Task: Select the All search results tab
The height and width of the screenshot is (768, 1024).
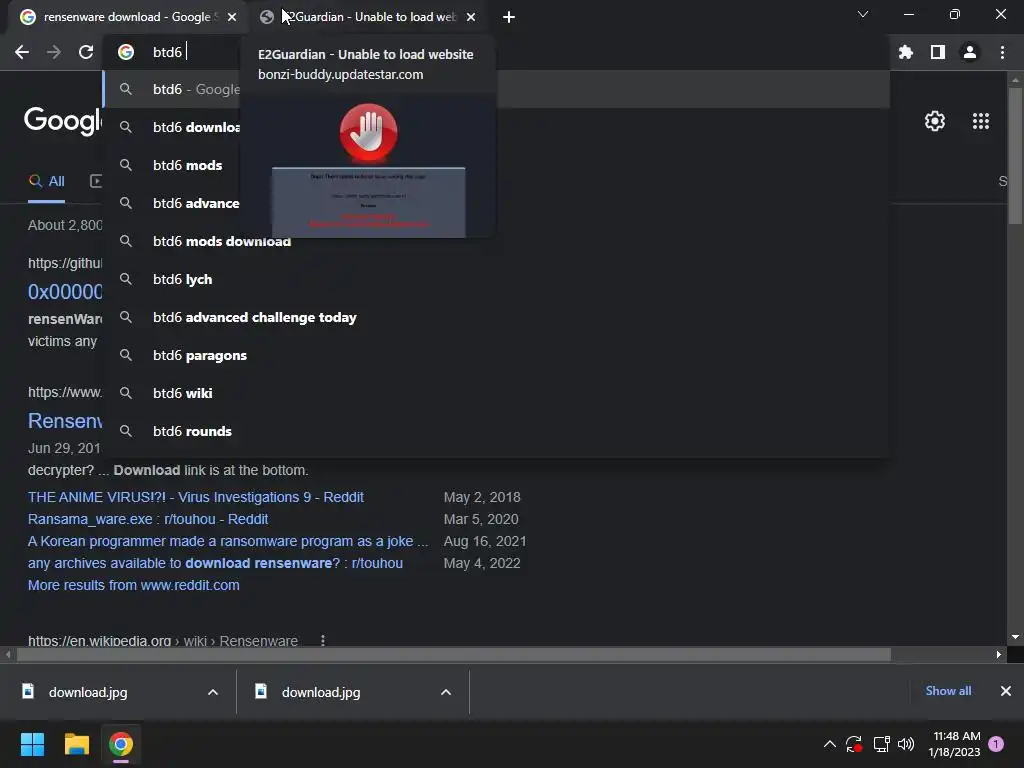Action: click(46, 182)
